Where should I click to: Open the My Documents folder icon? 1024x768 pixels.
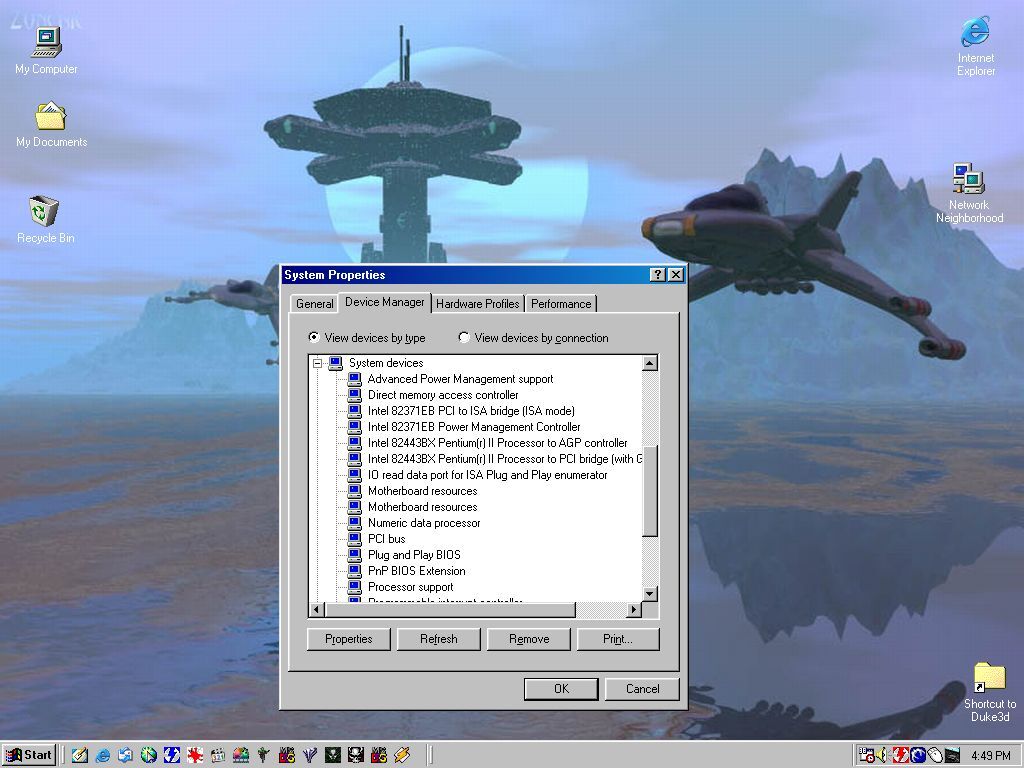pos(50,117)
